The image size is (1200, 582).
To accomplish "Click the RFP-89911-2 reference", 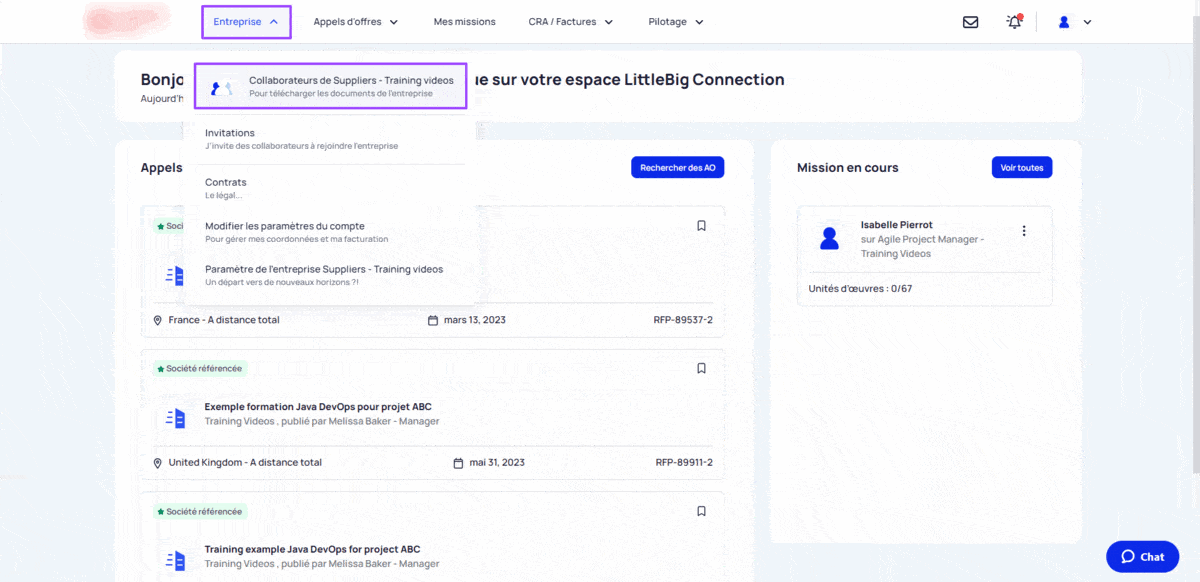I will pos(684,463).
